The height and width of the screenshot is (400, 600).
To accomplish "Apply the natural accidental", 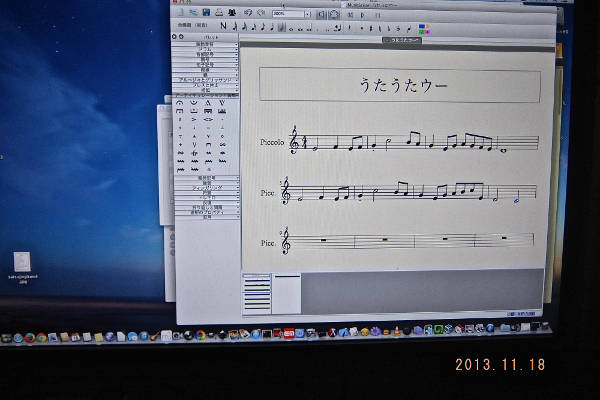I will click(380, 29).
